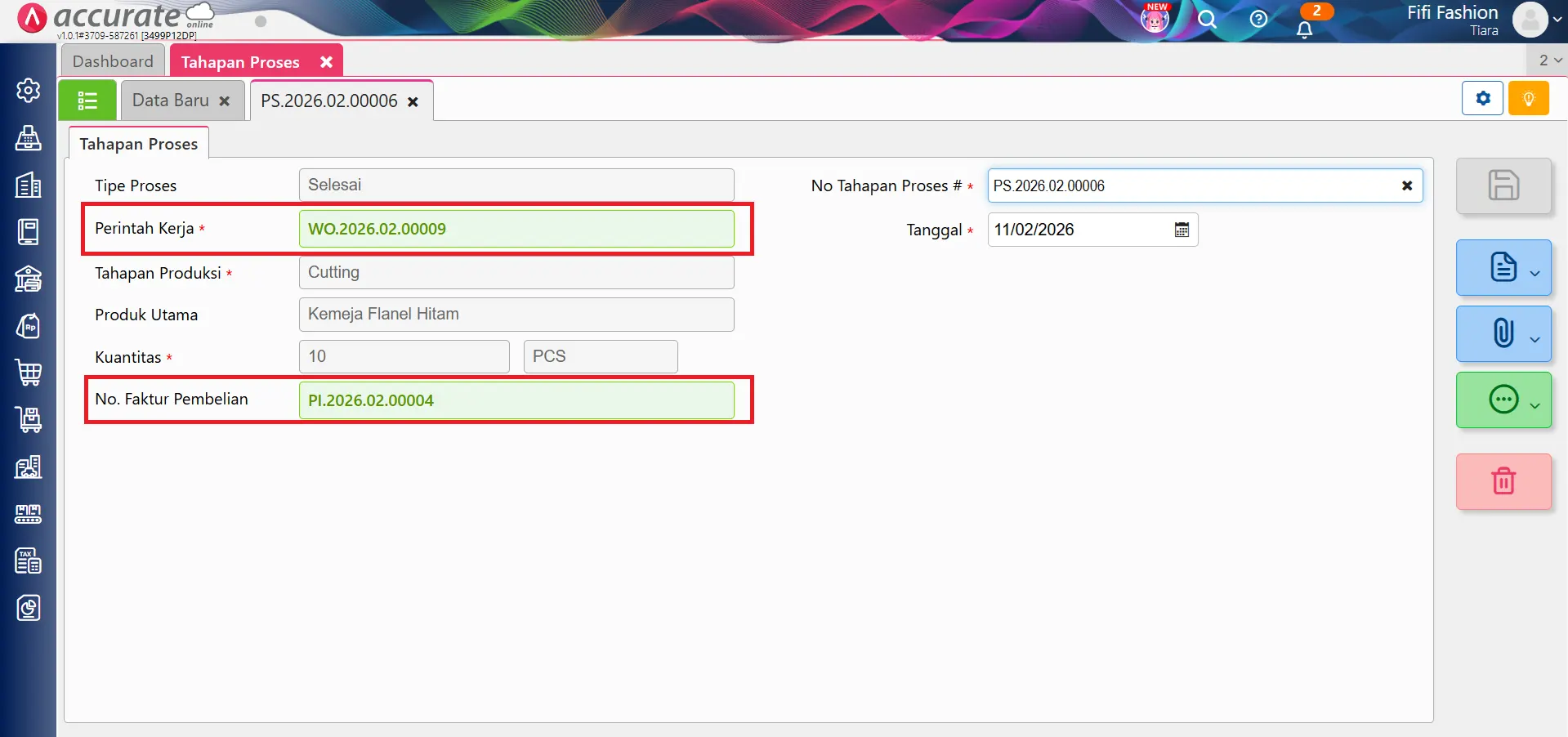Viewport: 1568px width, 737px height.
Task: Click the help question mark icon
Action: click(1258, 20)
